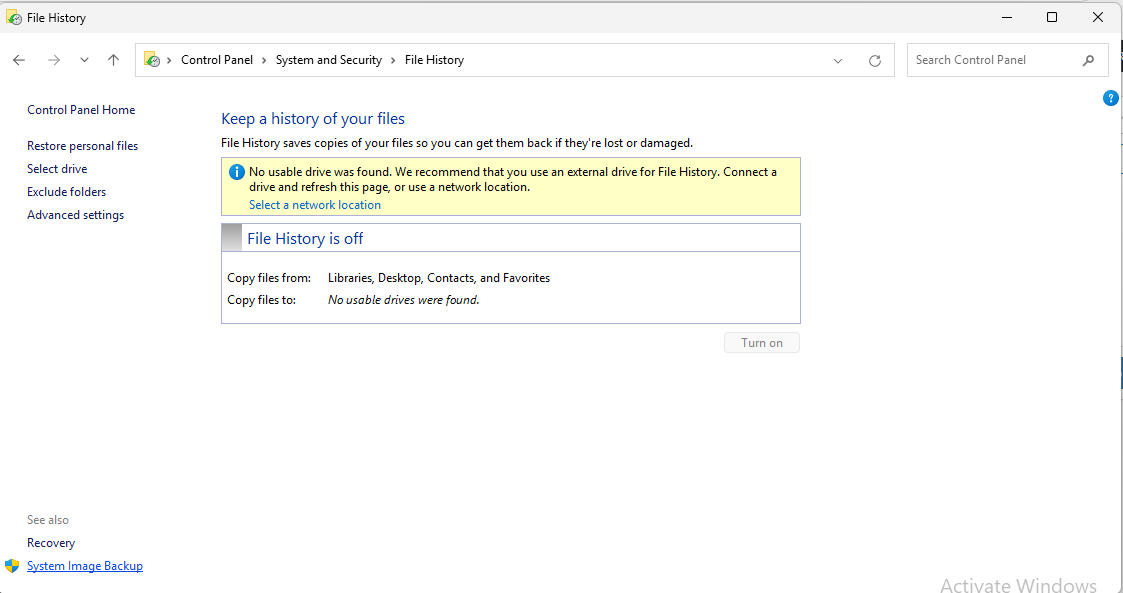
Task: Click the Select drive link
Action: click(57, 169)
